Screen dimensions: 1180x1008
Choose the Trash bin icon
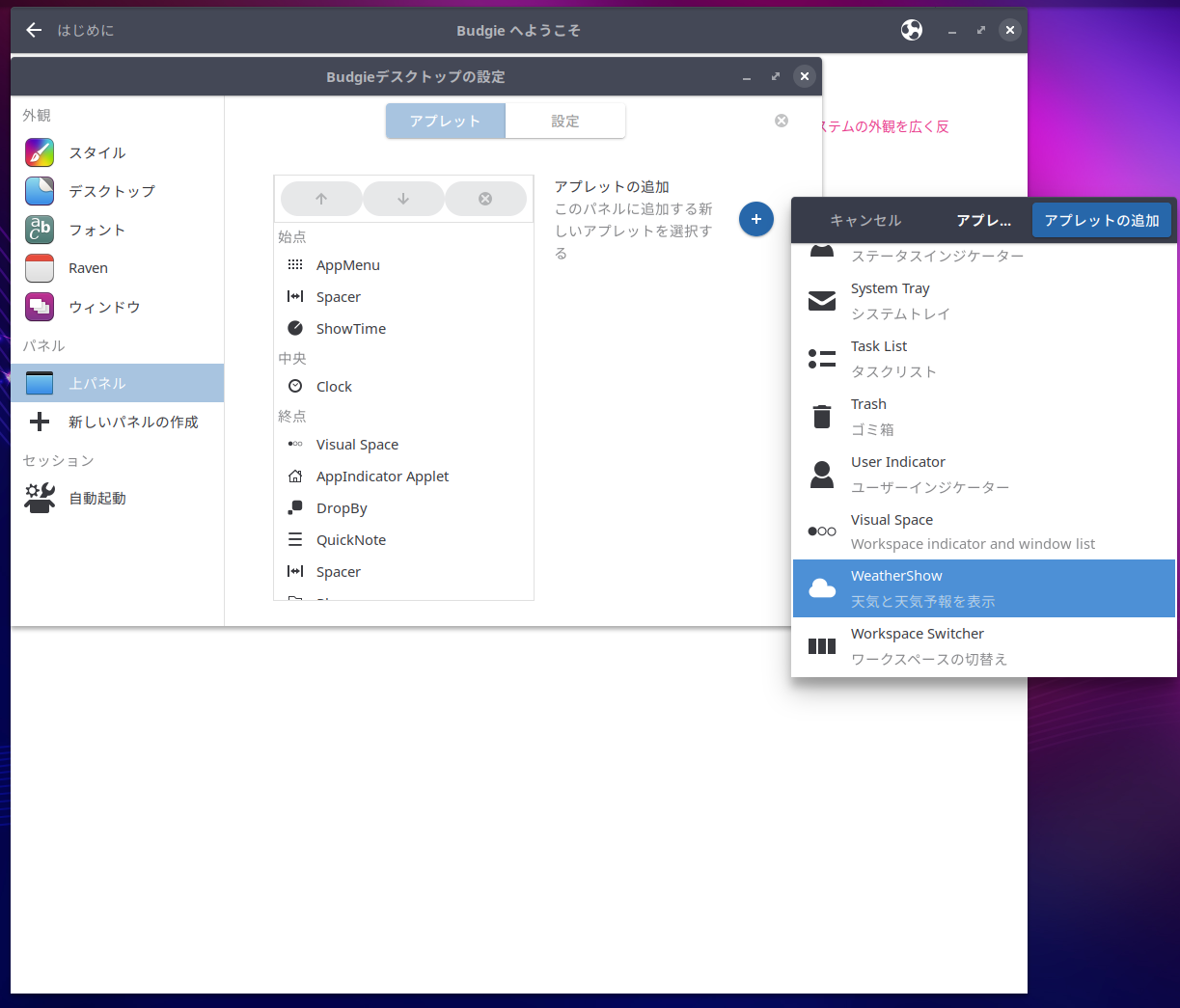(822, 417)
